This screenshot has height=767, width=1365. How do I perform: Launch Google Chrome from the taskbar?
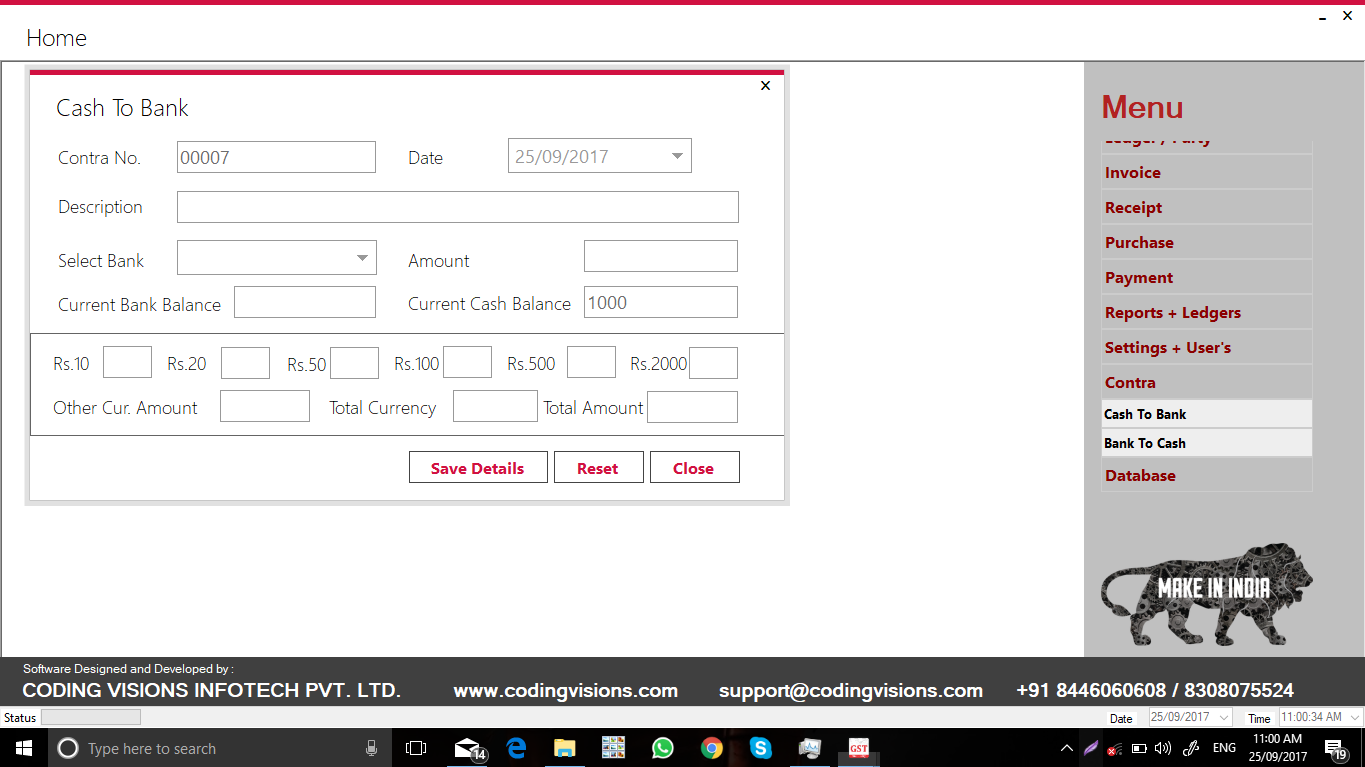(x=711, y=748)
